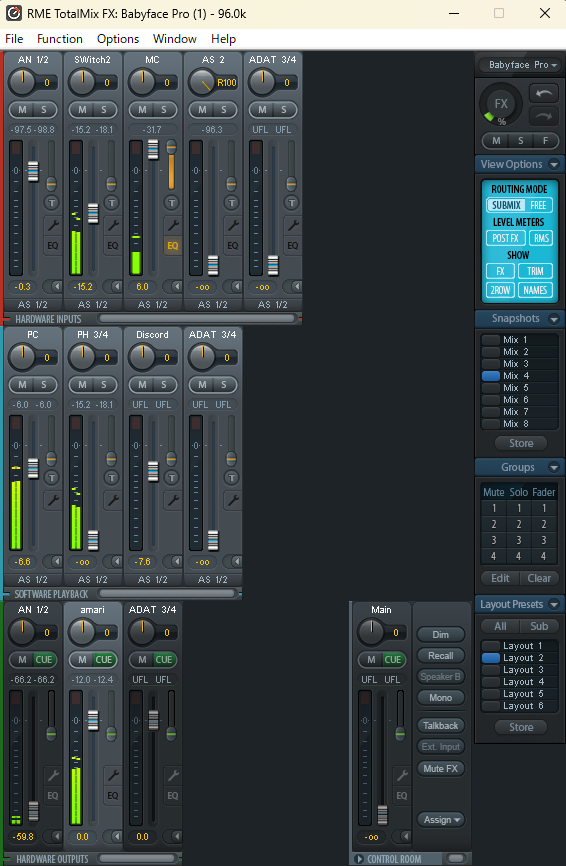Screen dimensions: 566x866
Task: Open the Window menu
Action: 174,39
